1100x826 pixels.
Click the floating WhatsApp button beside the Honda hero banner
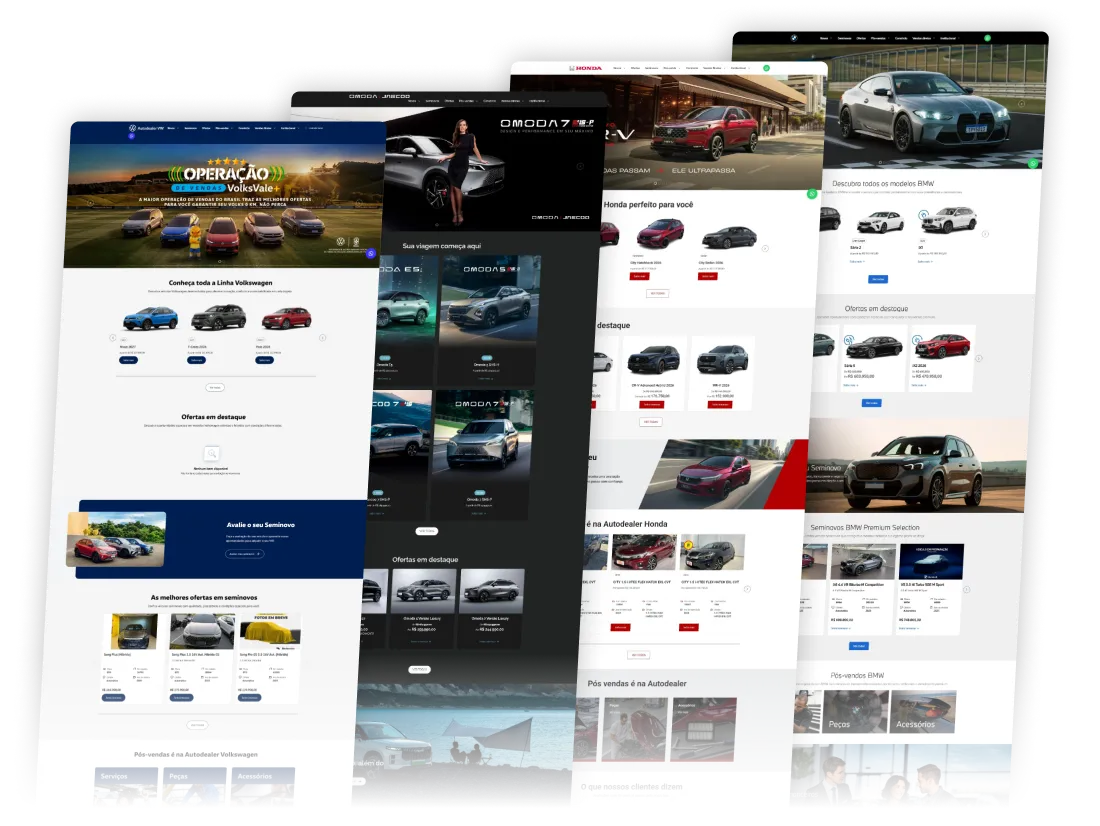click(812, 194)
